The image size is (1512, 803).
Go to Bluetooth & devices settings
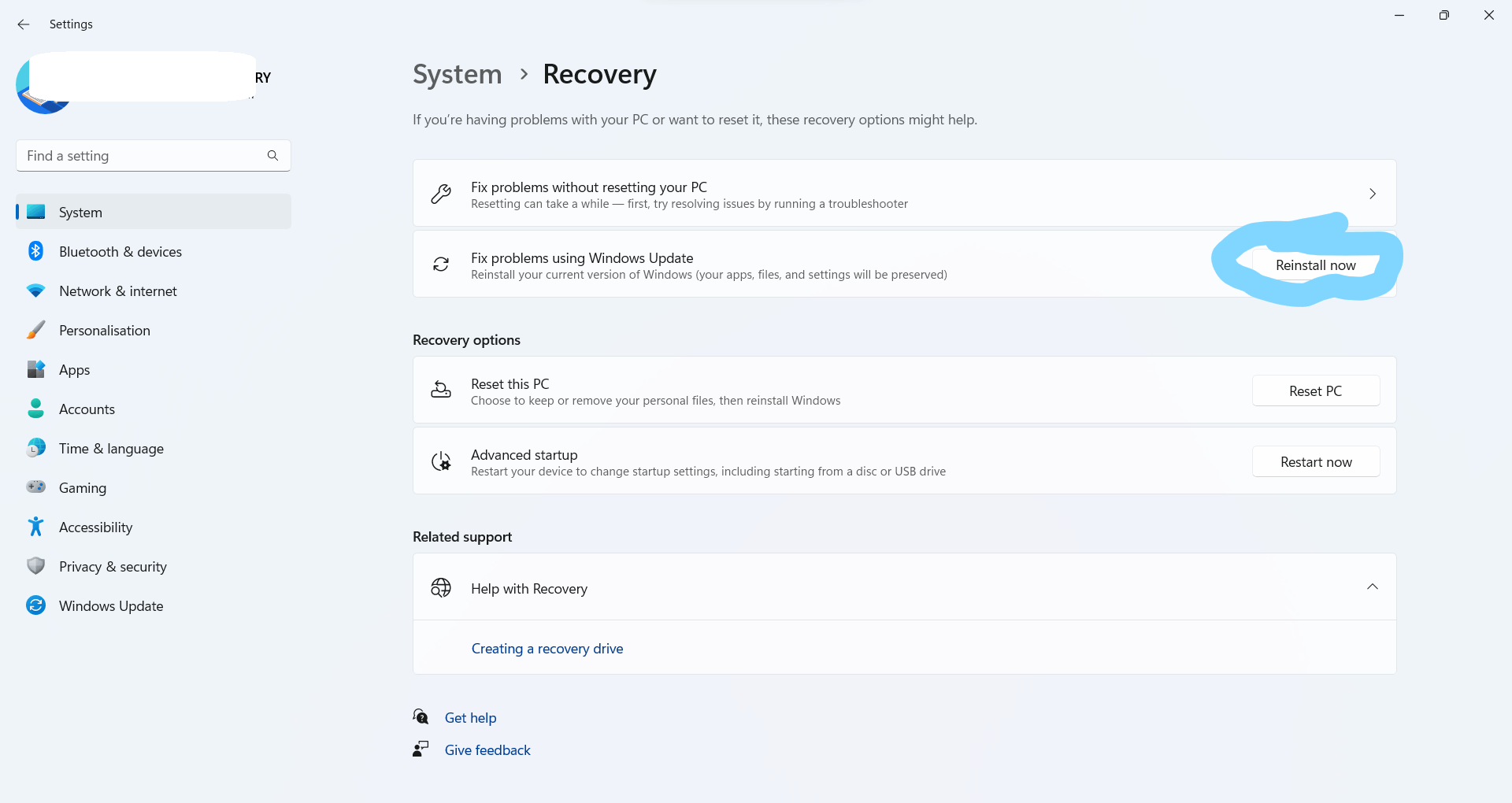pyautogui.click(x=154, y=251)
